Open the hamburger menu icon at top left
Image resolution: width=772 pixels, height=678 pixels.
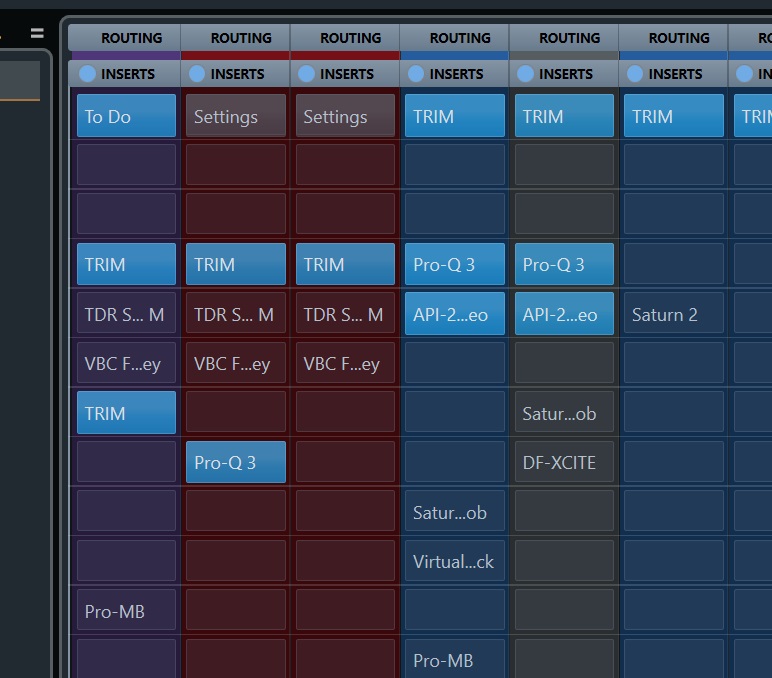(37, 33)
